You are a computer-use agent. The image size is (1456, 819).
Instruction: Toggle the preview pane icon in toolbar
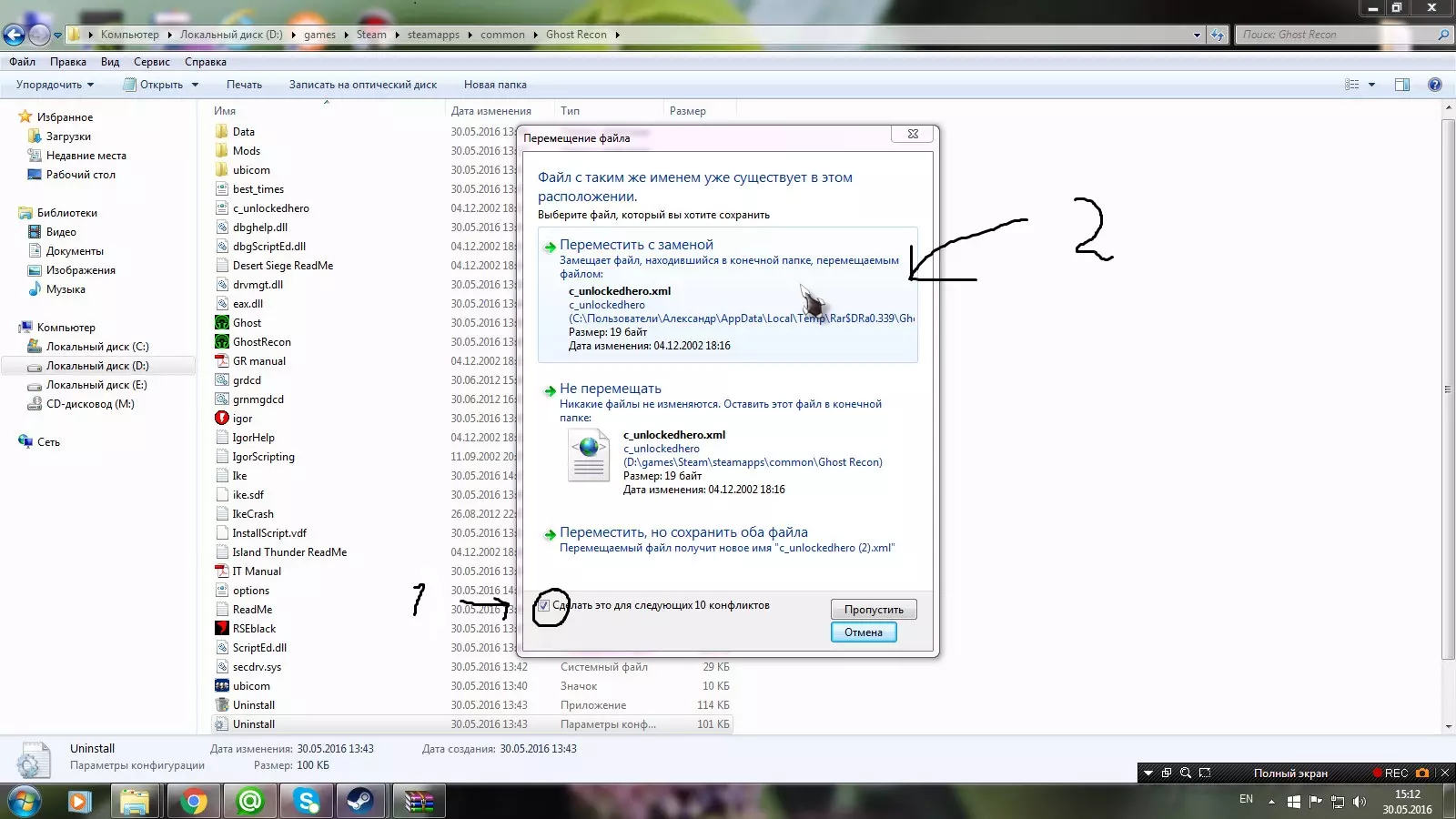pos(1402,85)
